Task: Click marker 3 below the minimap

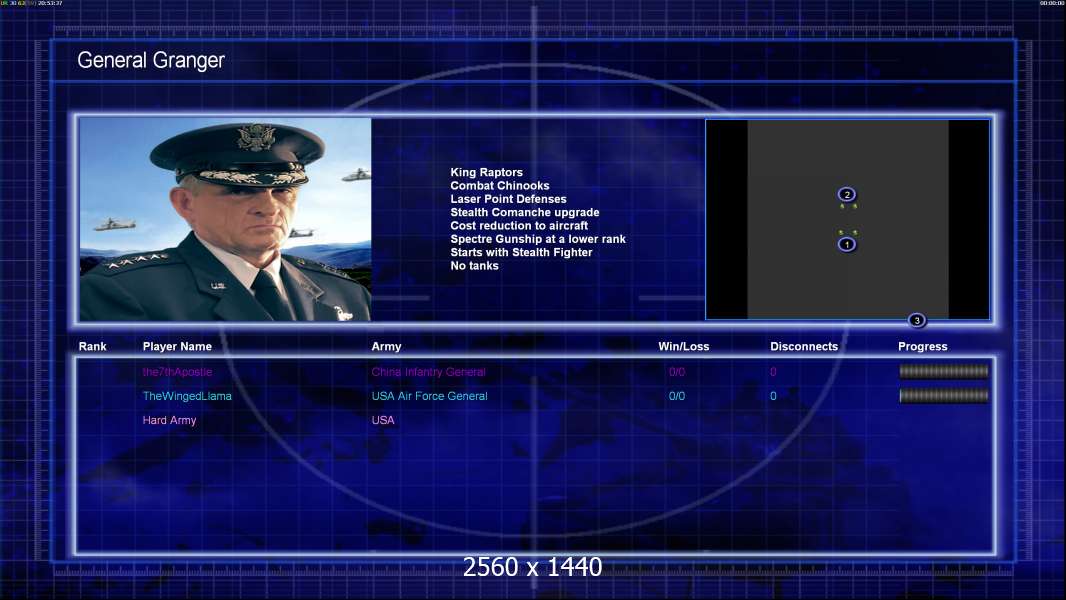Action: [916, 320]
